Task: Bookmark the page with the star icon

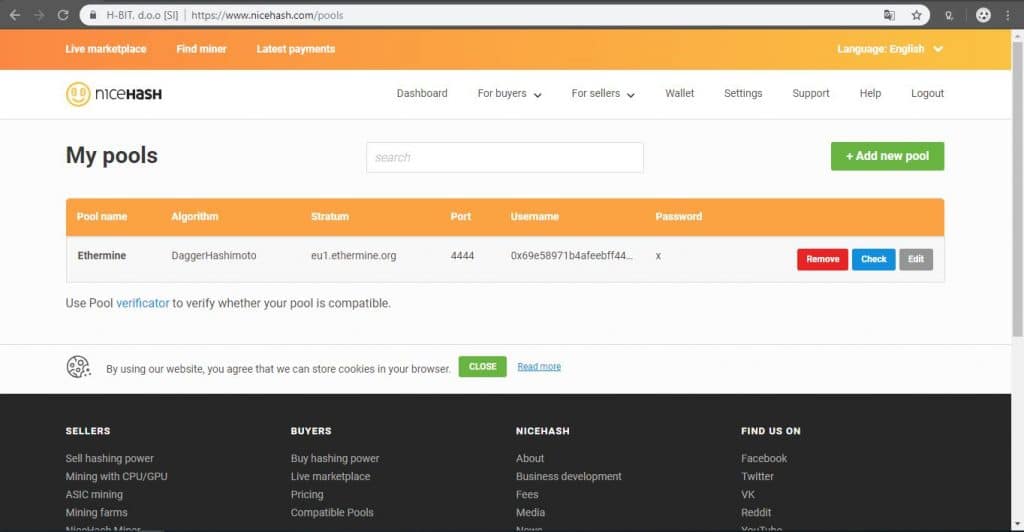Action: pyautogui.click(x=916, y=15)
